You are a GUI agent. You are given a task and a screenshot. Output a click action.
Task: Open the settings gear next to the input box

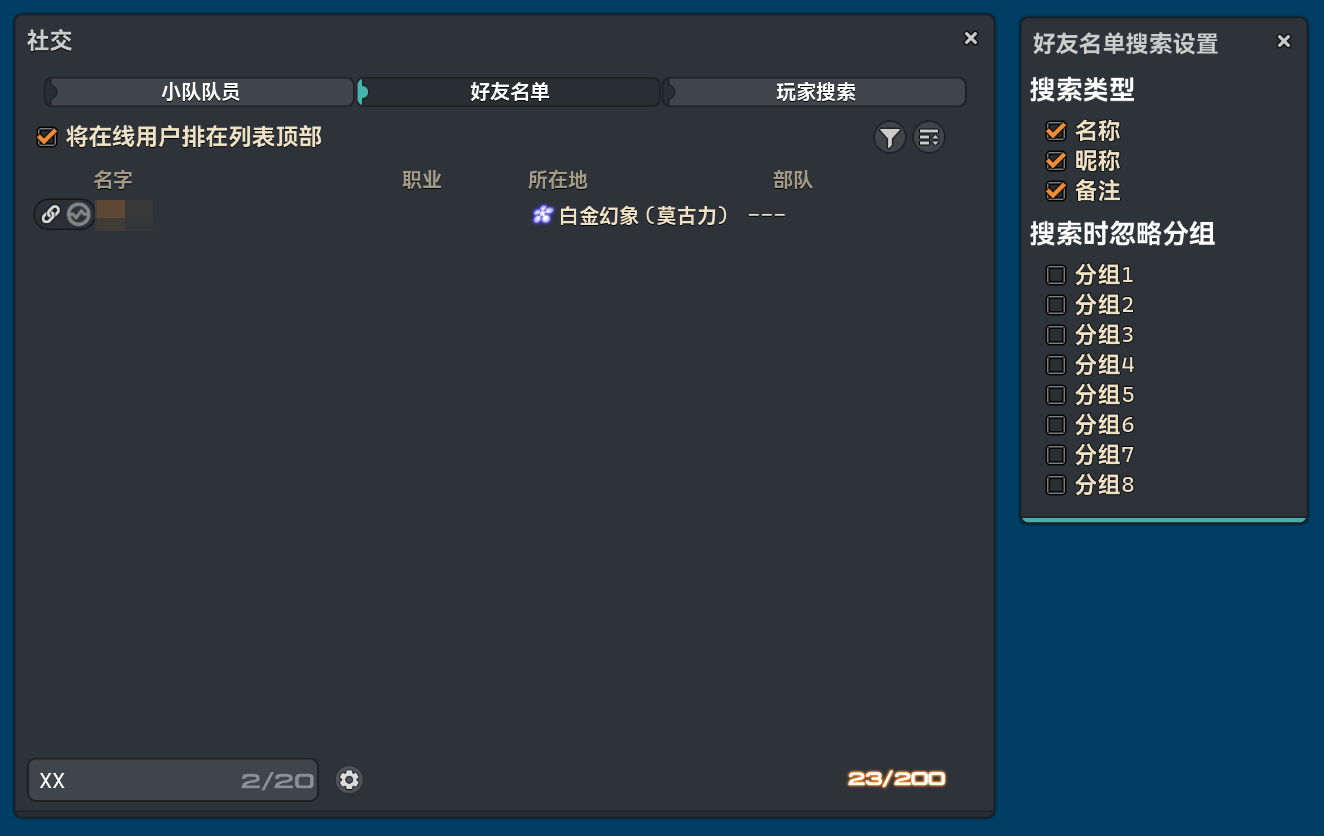pyautogui.click(x=349, y=779)
